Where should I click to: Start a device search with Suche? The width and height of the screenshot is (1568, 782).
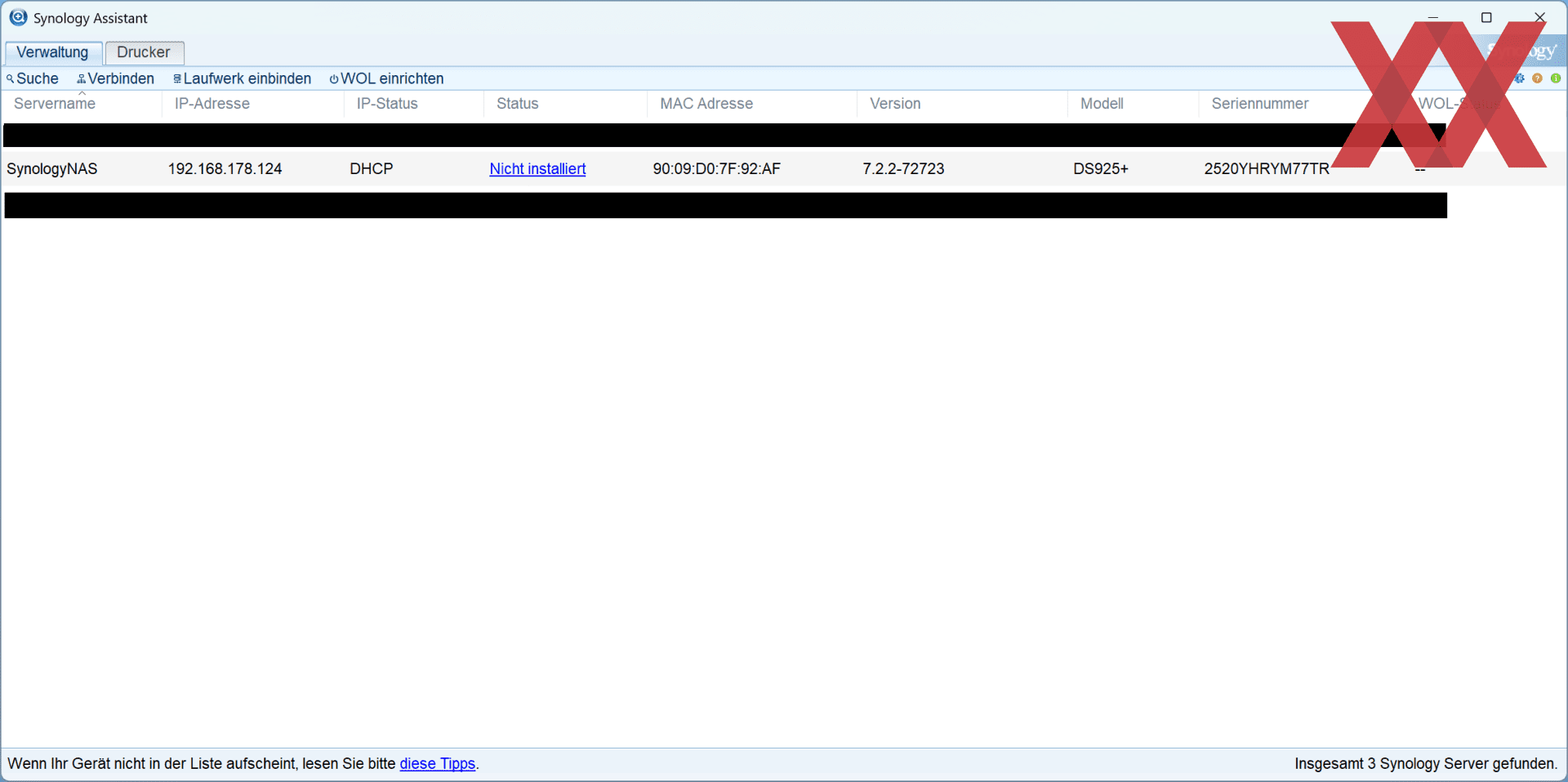[33, 78]
